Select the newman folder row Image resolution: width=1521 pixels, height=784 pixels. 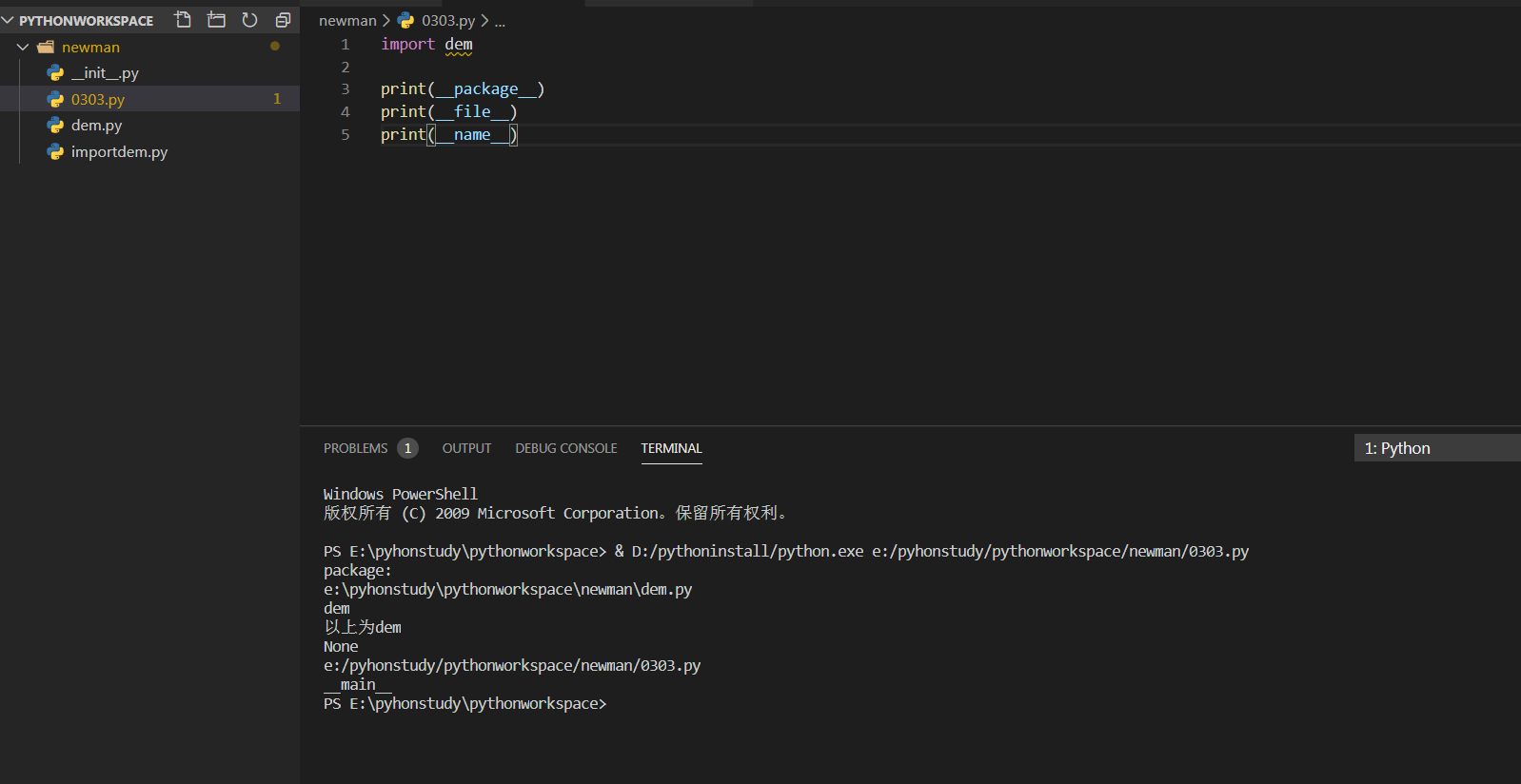tap(149, 47)
